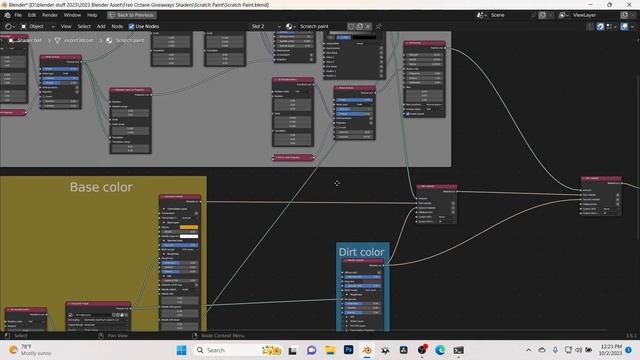The image size is (640, 360).
Task: Click the microphone tray icon
Action: (555, 350)
